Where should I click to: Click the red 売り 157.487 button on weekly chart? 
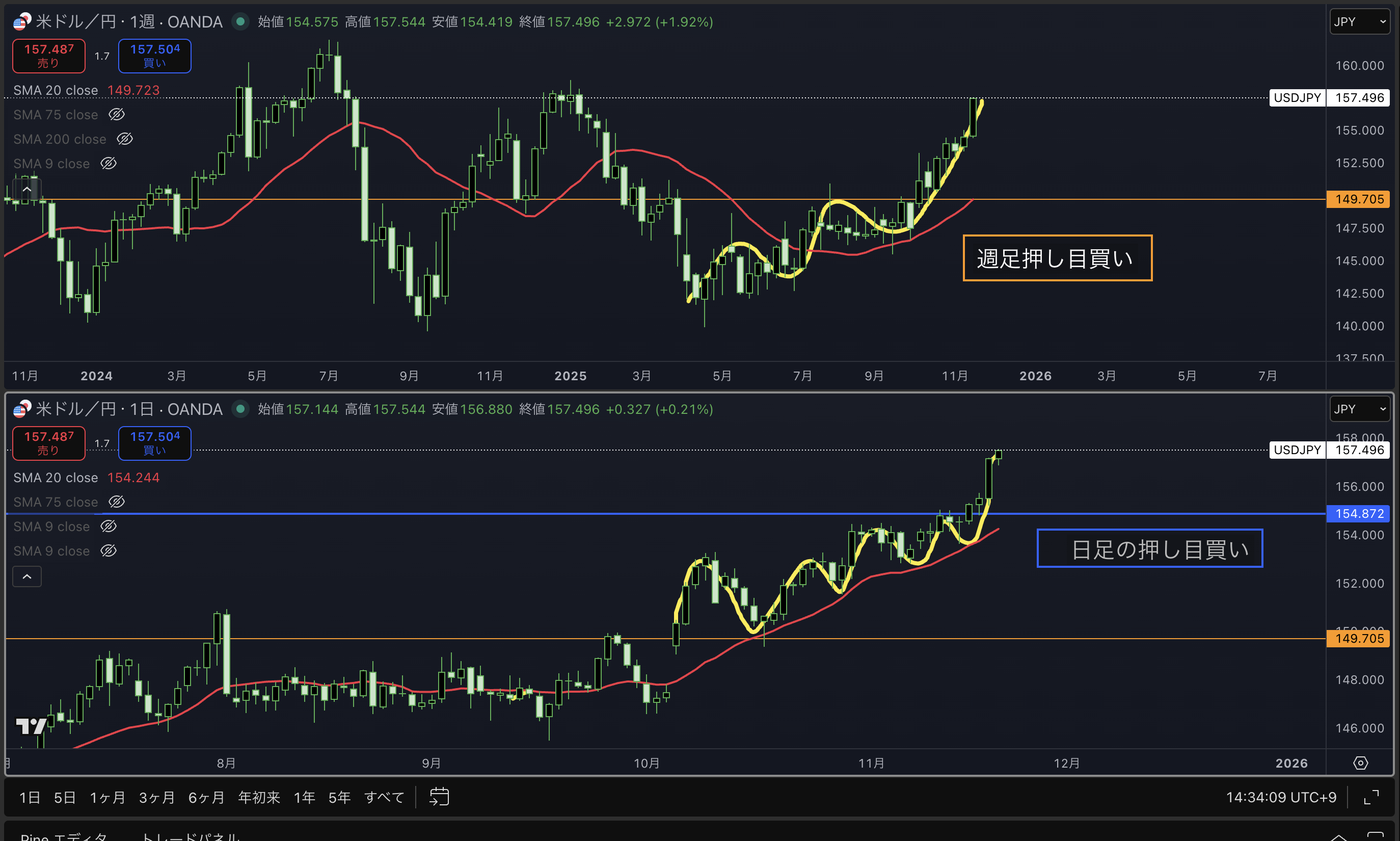pos(49,56)
